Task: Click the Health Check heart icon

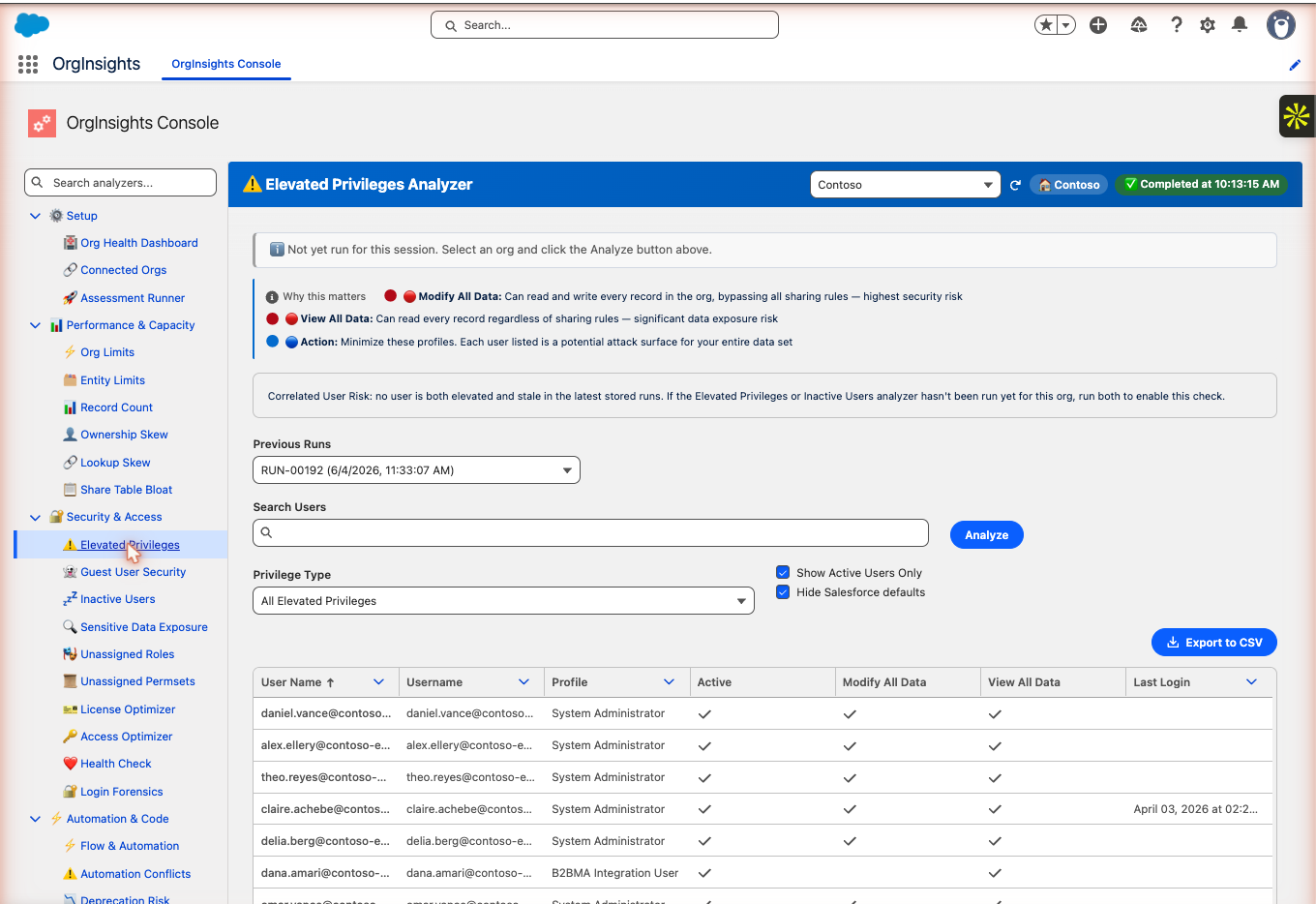Action: [x=70, y=764]
